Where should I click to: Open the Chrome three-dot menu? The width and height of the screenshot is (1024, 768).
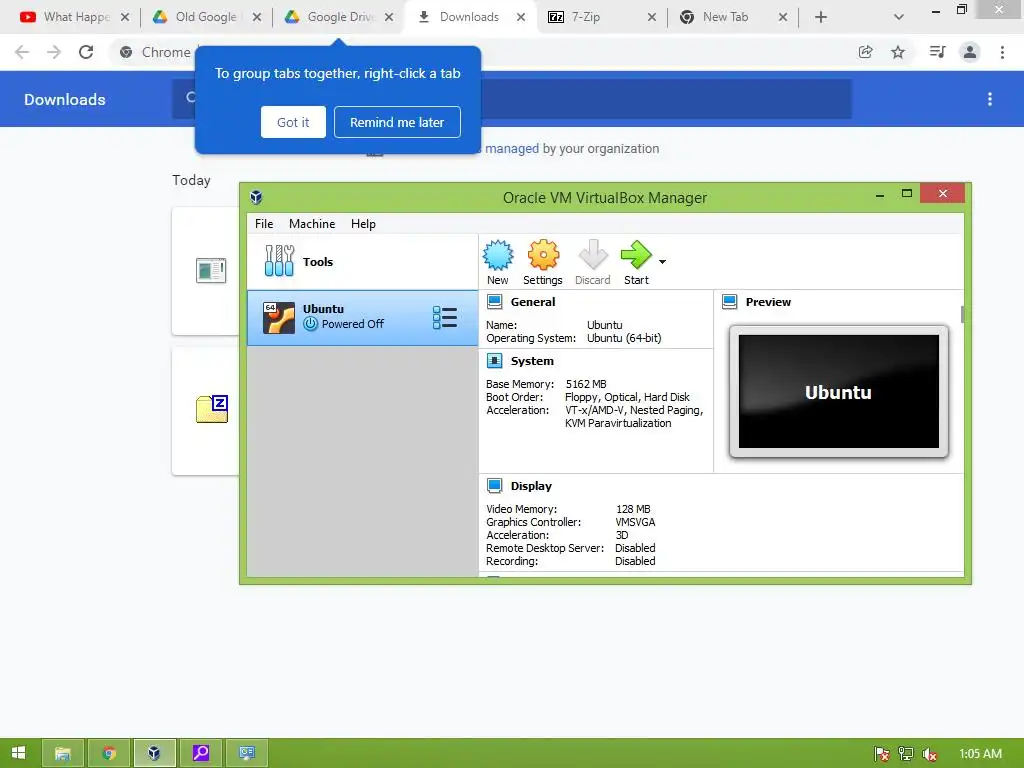pos(1002,52)
